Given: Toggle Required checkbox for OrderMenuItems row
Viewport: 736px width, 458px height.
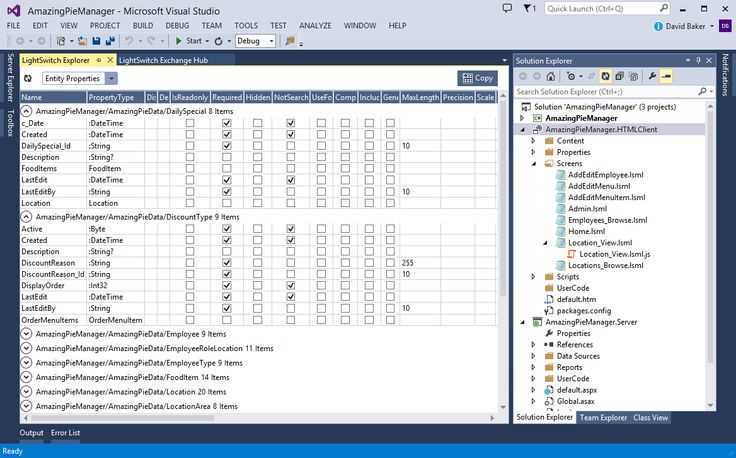Looking at the screenshot, I should tap(227, 320).
